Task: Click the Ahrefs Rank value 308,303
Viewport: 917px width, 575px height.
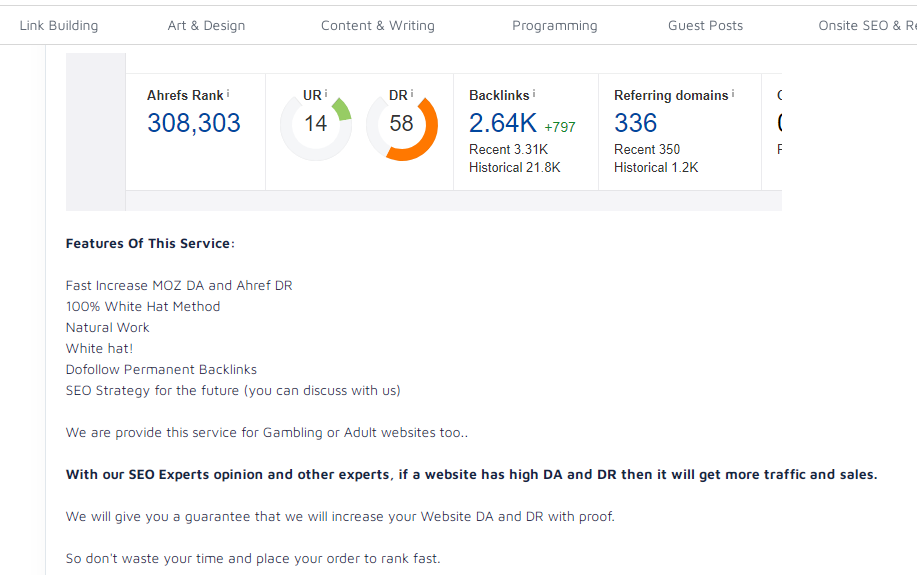Action: [x=194, y=123]
